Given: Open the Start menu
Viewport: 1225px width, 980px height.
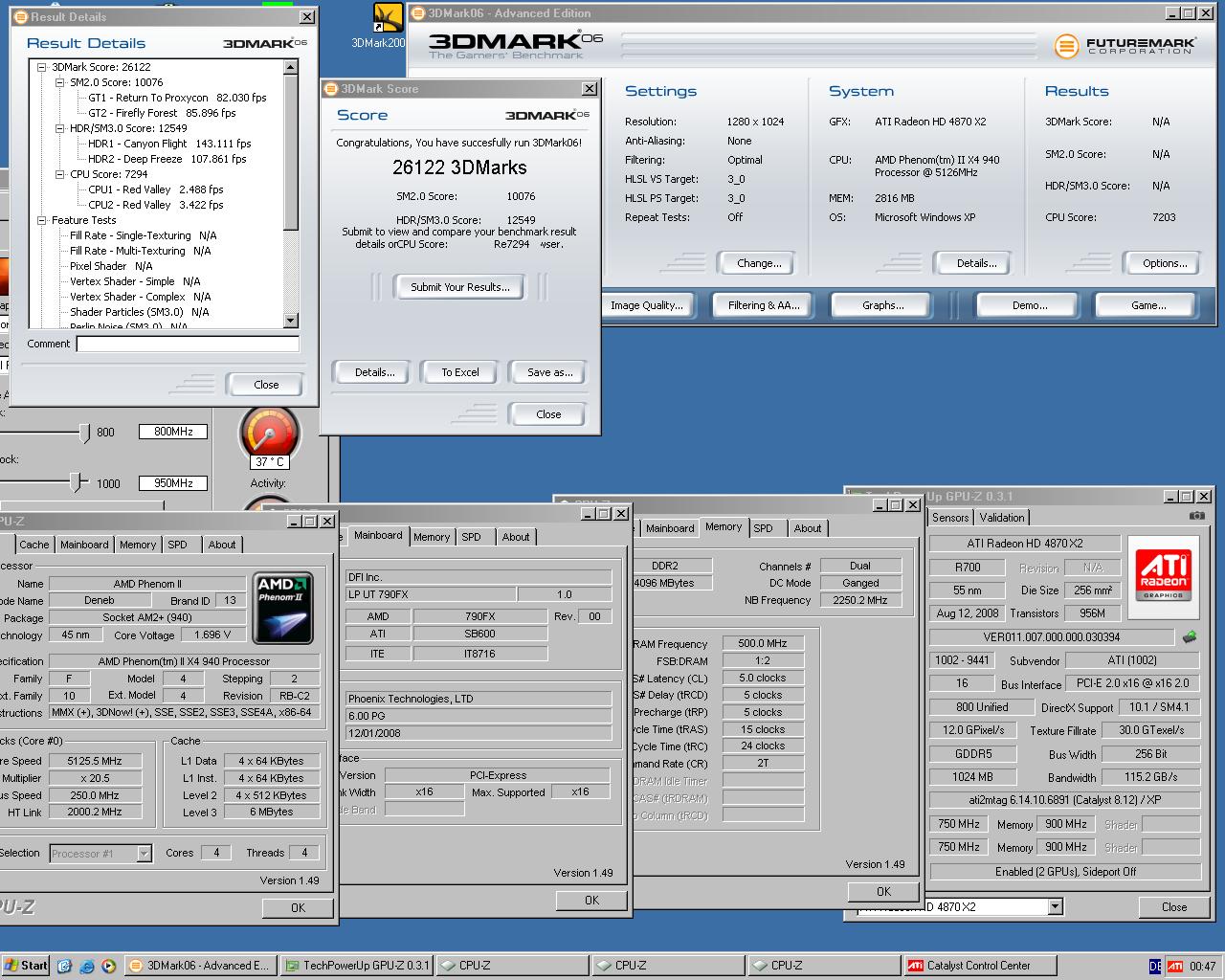Looking at the screenshot, I should click(26, 966).
